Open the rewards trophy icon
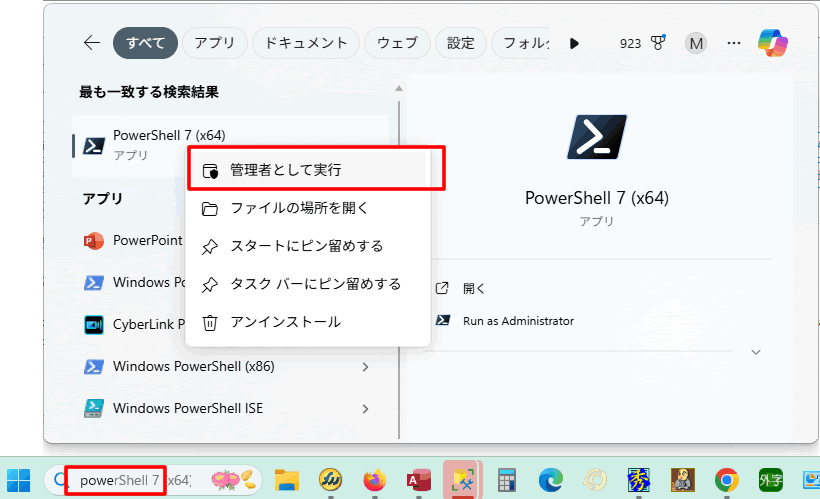The height and width of the screenshot is (499, 820). (x=658, y=42)
